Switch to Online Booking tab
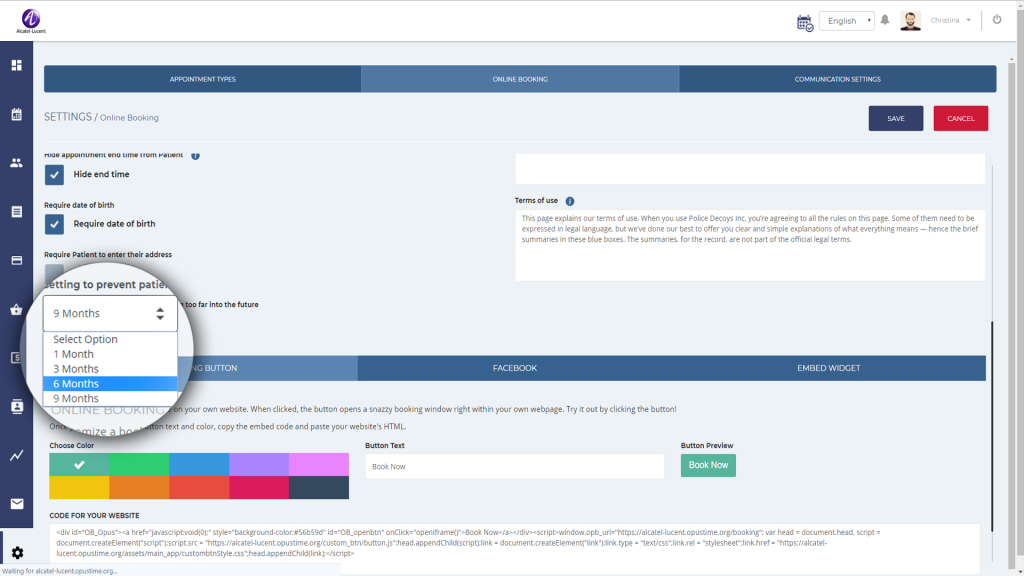Screen dimensions: 1024x576 pyautogui.click(x=520, y=79)
